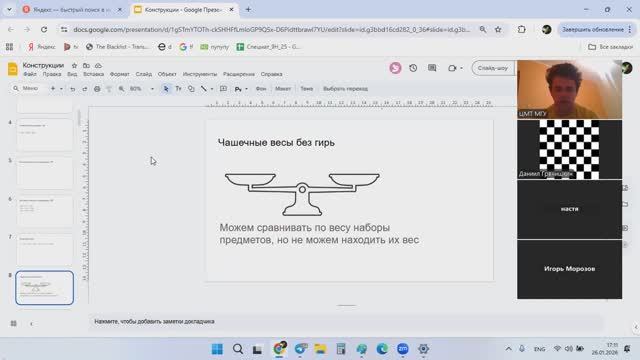Switch to the Яндекс browser tab
The height and width of the screenshot is (360, 640).
click(x=71, y=9)
